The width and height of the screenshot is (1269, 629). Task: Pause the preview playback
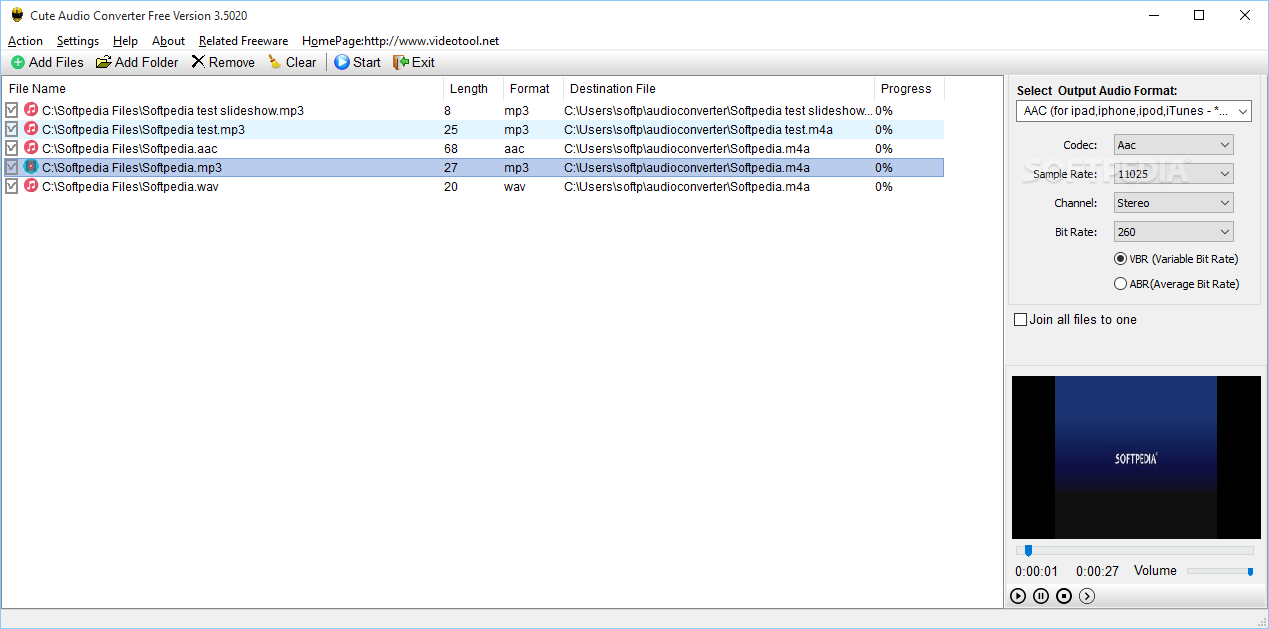point(1041,596)
